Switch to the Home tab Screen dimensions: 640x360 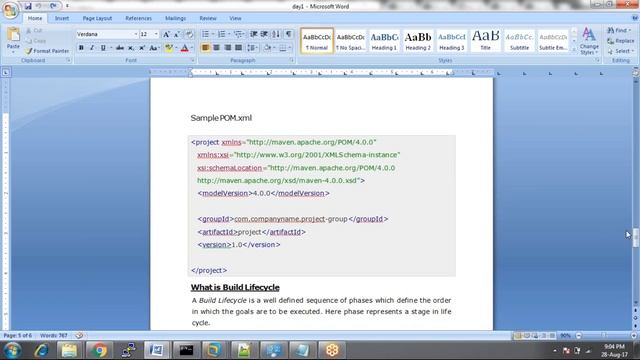click(x=35, y=18)
